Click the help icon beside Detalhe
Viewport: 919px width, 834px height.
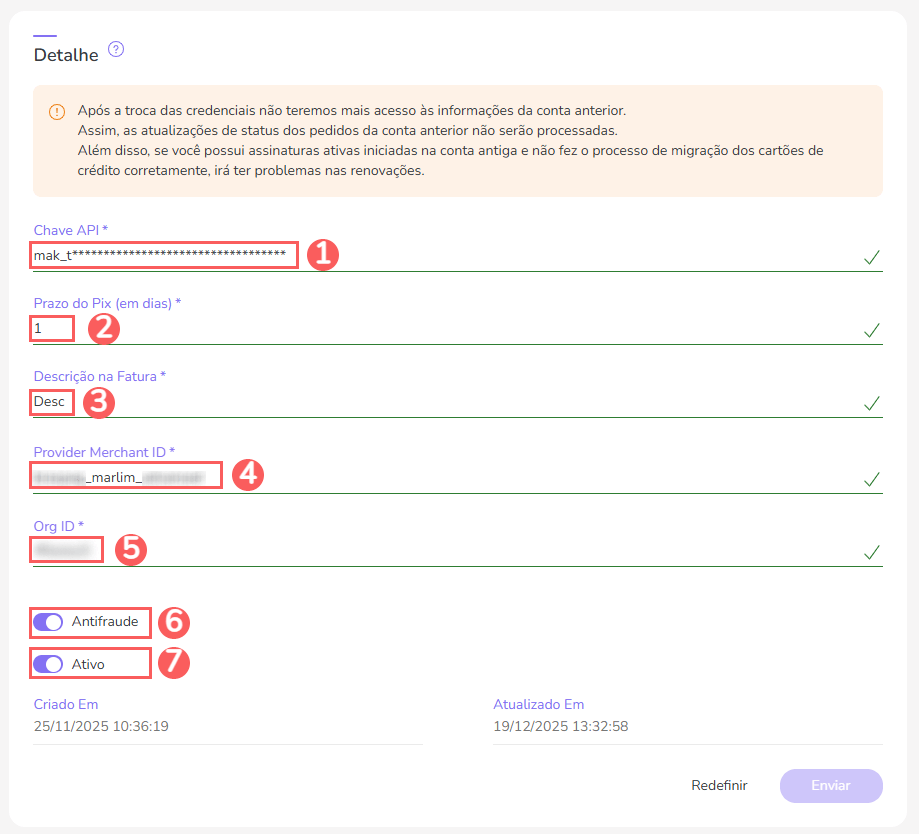(x=116, y=49)
